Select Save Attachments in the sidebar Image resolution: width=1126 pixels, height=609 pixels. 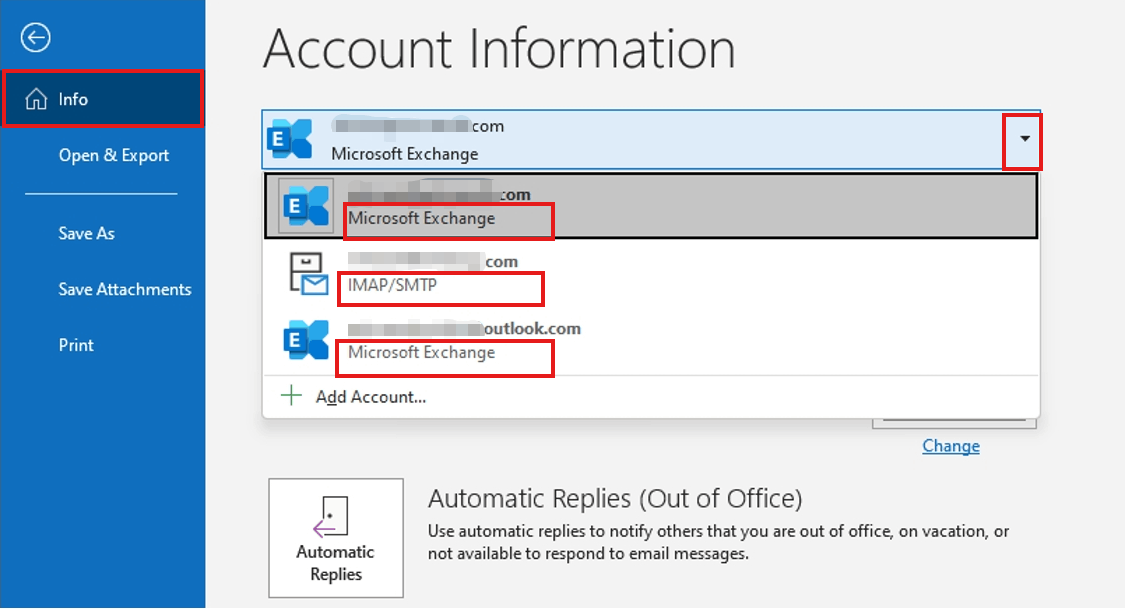click(x=125, y=289)
